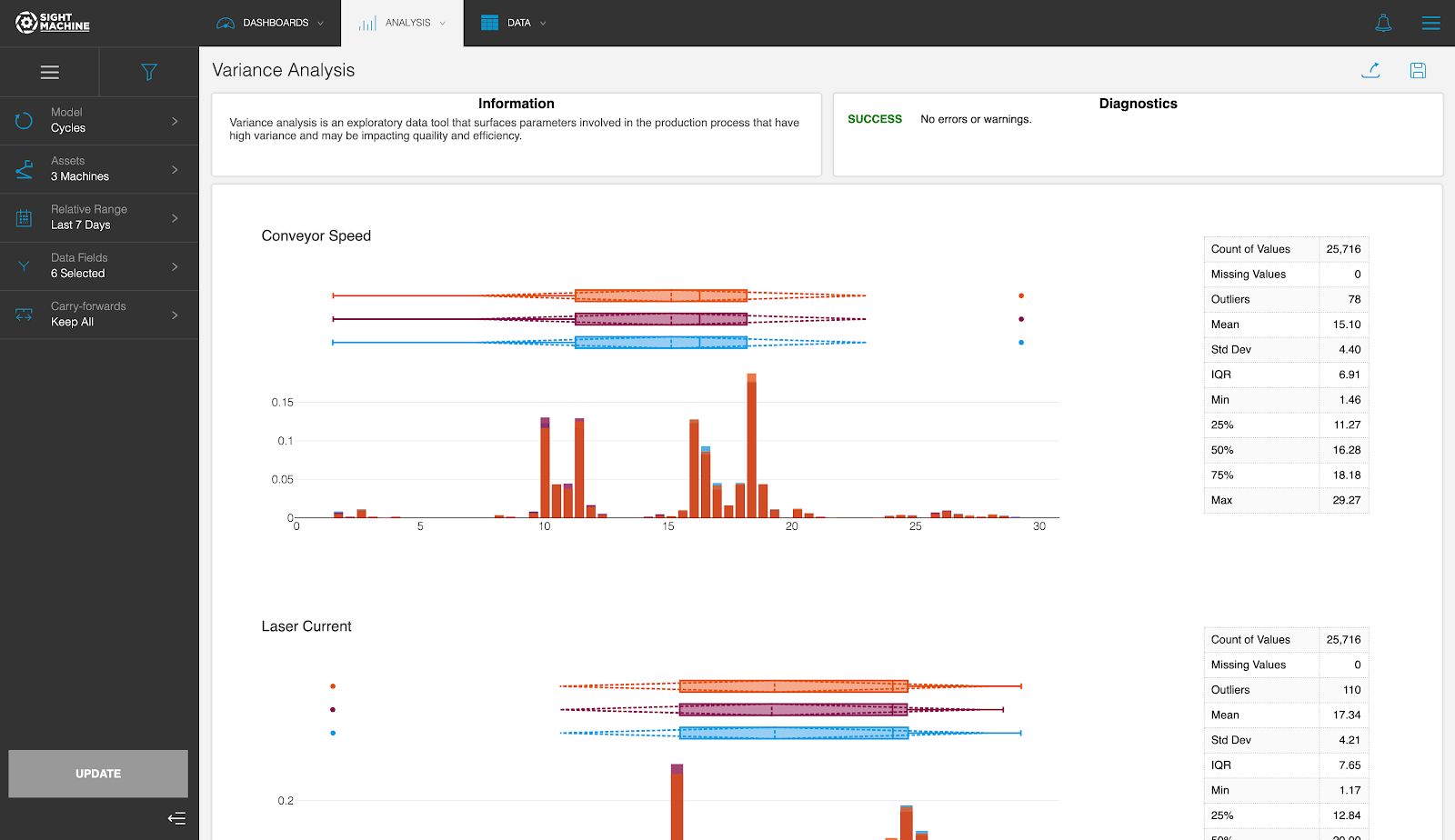
Task: Click the share analysis icon
Action: coord(1370,70)
